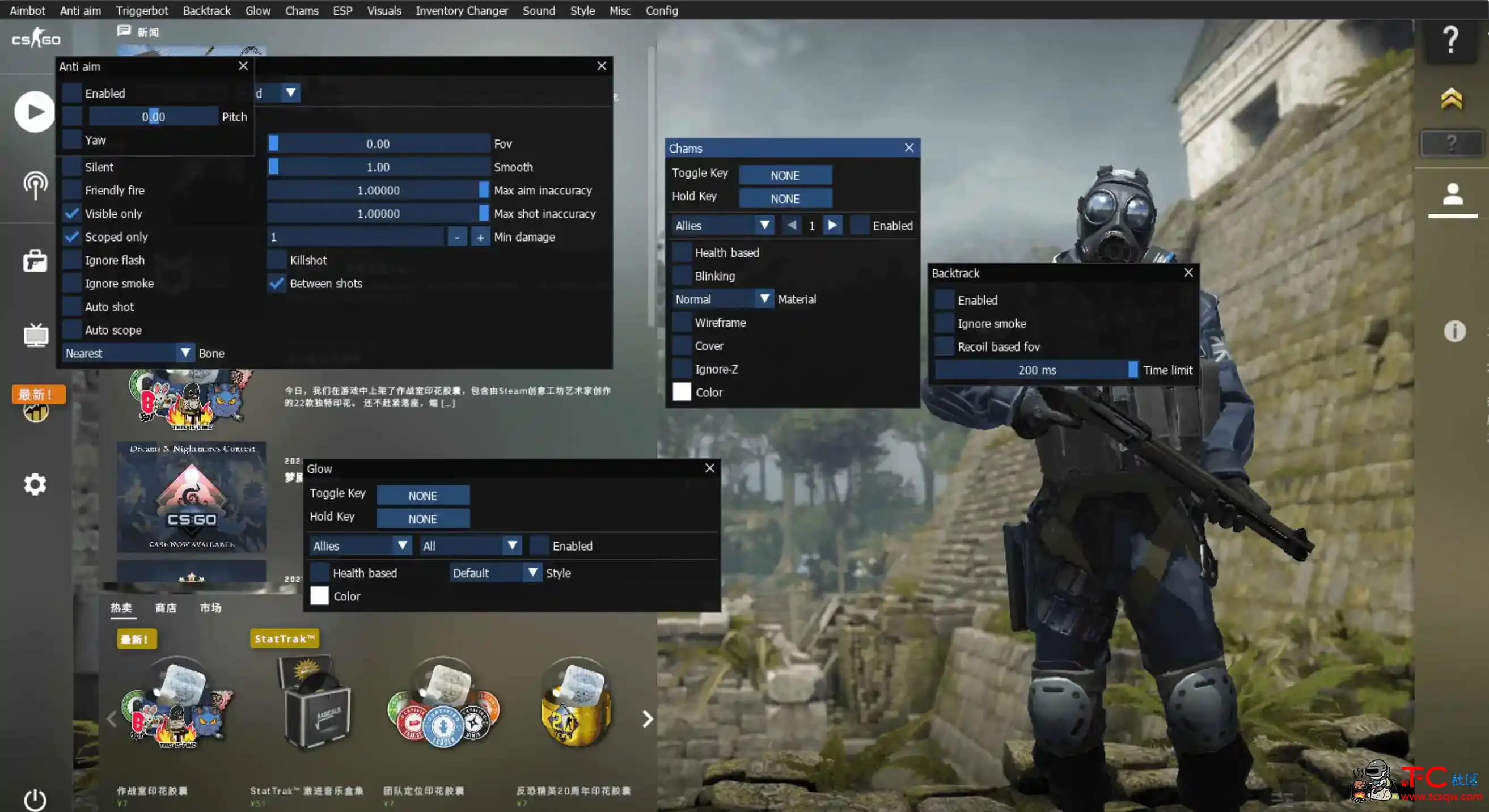Image resolution: width=1489 pixels, height=812 pixels.
Task: Drag the Pitch value slider at 0.00
Action: (153, 116)
